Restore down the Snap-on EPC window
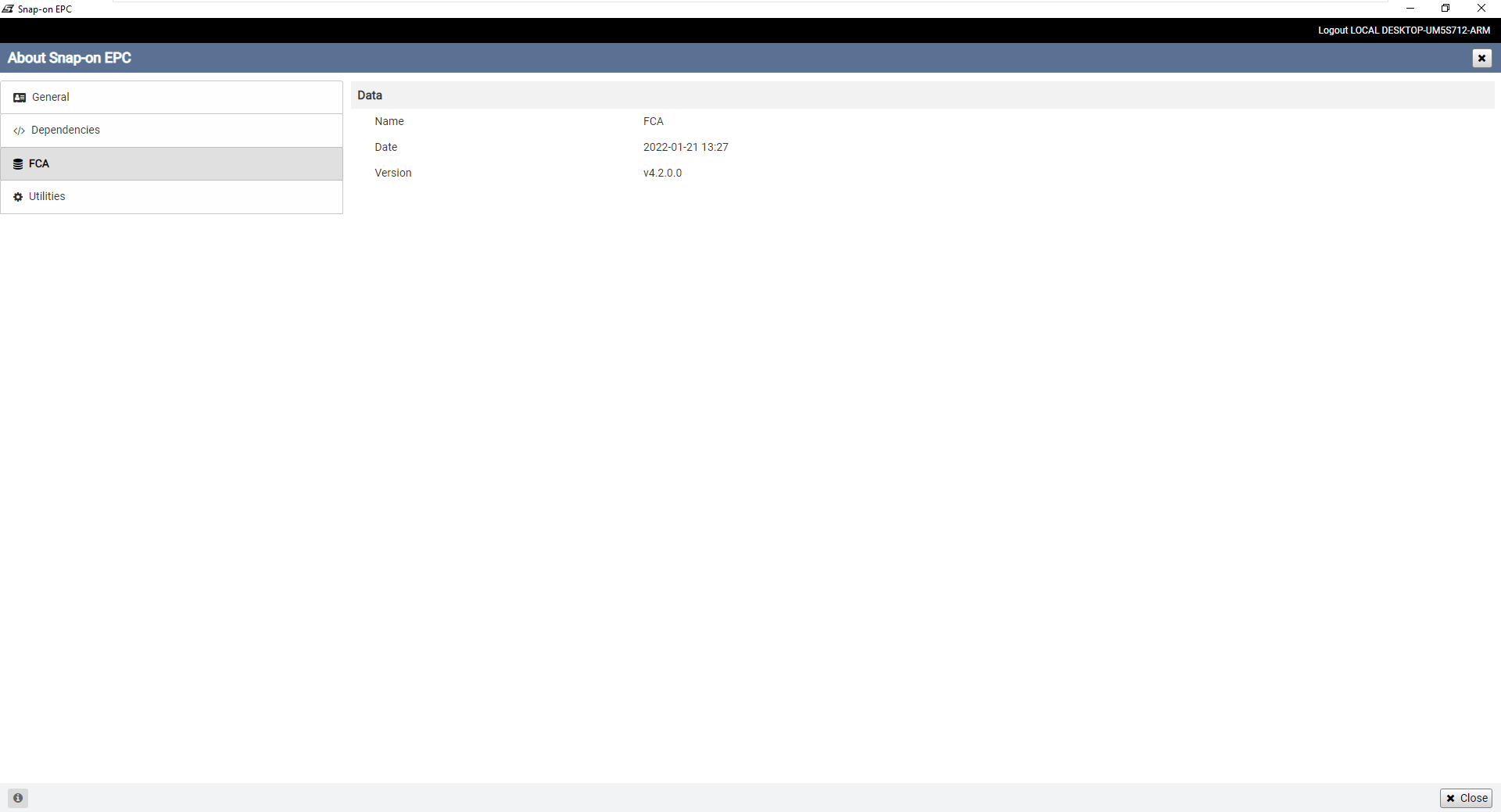This screenshot has width=1501, height=812. pyautogui.click(x=1445, y=9)
